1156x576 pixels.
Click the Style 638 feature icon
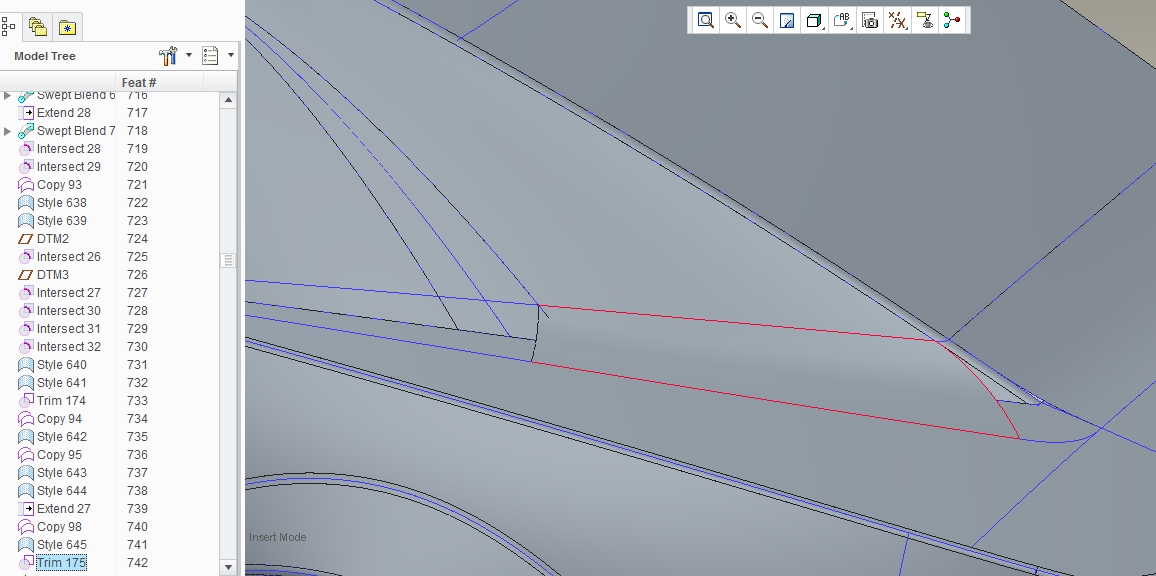26,203
